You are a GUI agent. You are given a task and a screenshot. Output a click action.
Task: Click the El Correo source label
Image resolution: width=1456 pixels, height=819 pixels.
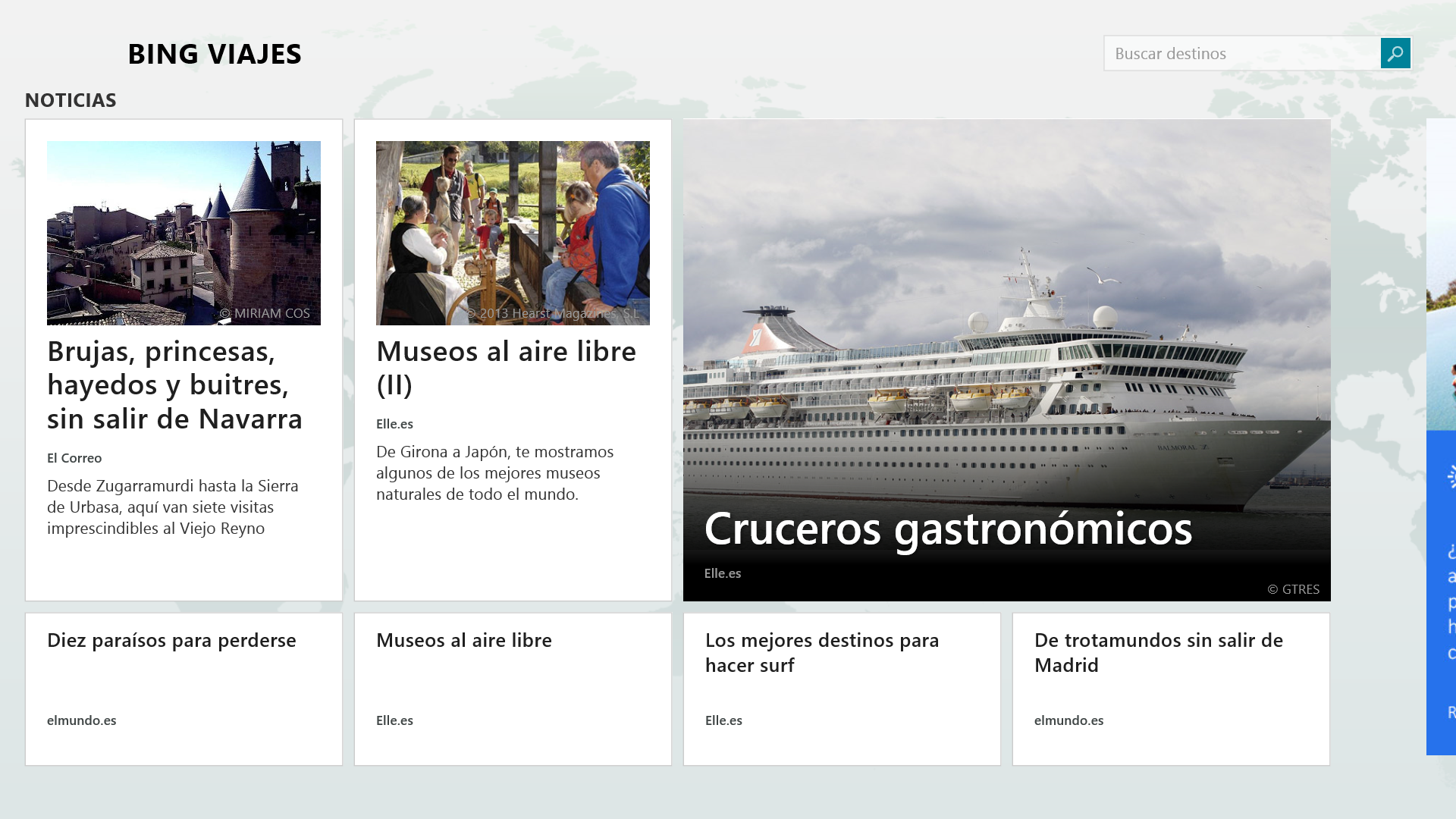(x=74, y=458)
